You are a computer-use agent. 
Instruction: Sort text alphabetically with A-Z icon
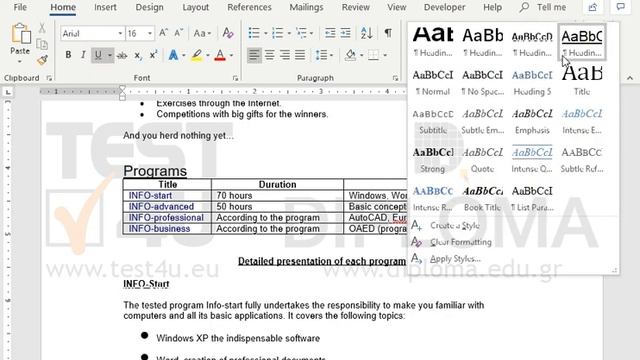[367, 33]
